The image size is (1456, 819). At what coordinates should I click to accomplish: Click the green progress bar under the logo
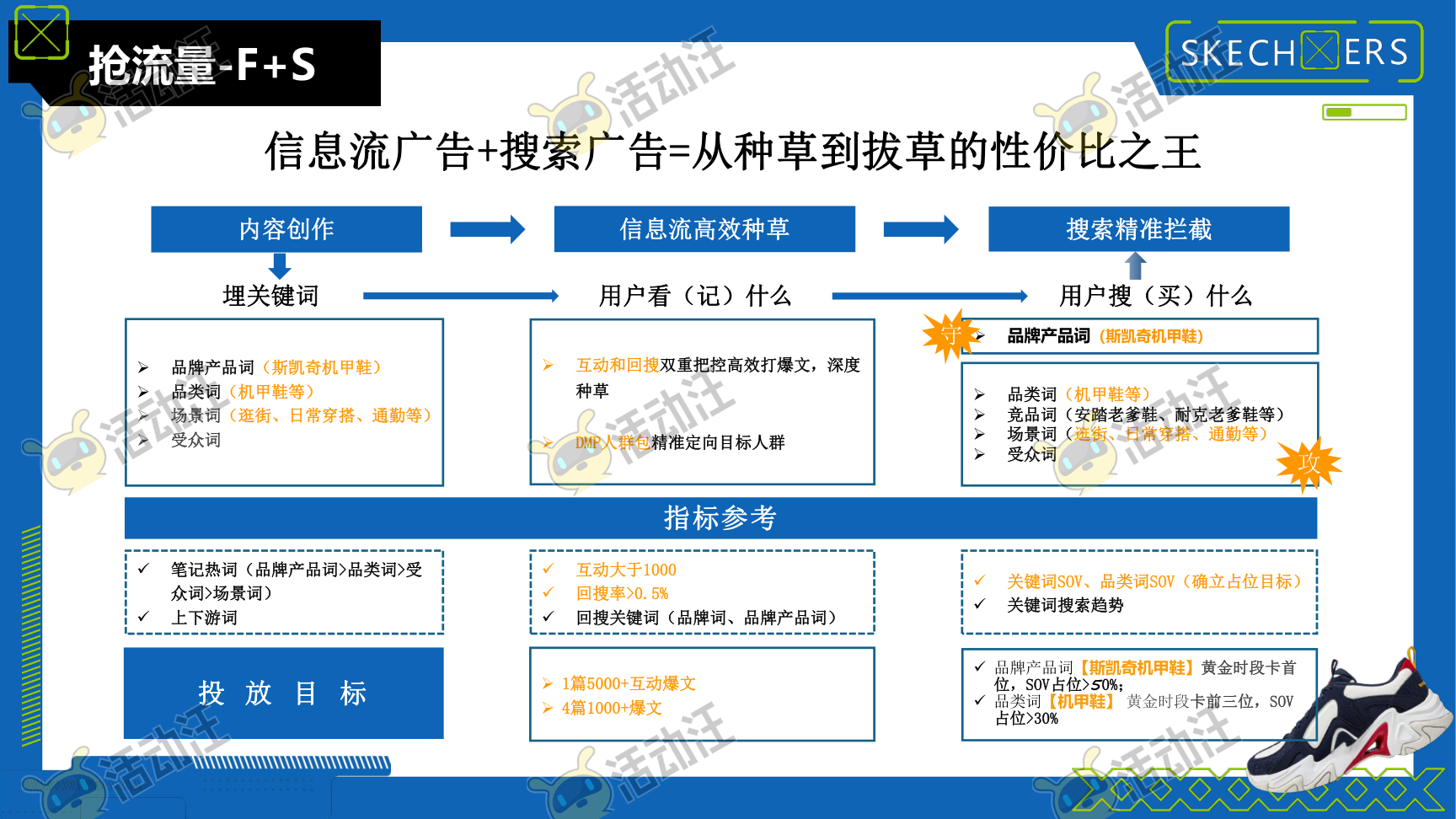(x=1364, y=112)
